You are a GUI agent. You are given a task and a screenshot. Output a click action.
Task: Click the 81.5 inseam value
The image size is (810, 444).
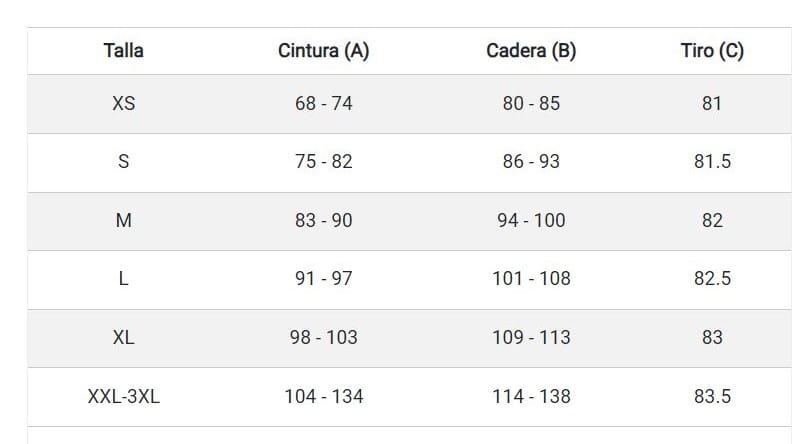(712, 162)
